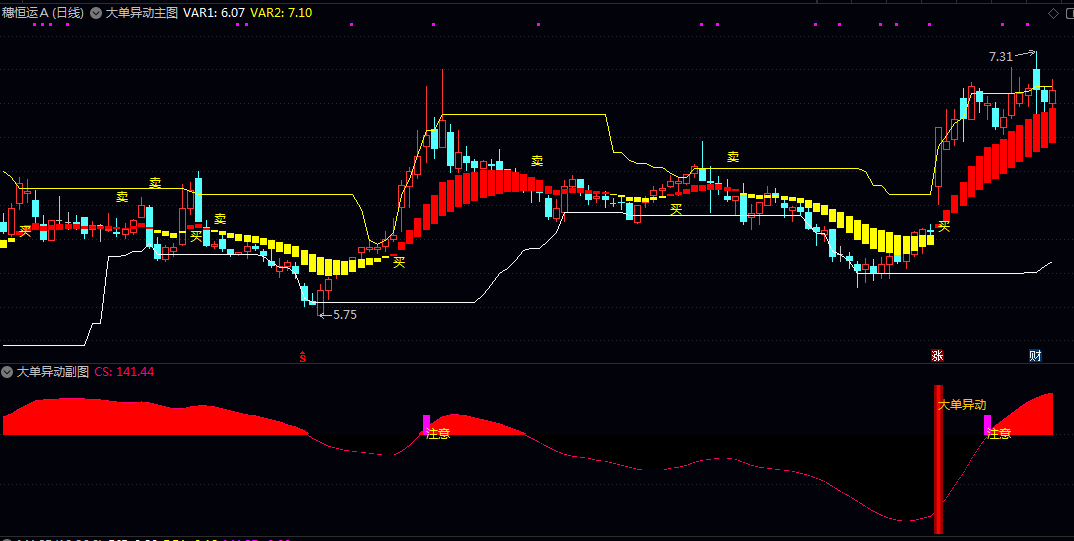The image size is (1074, 541).
Task: Click the 大单异动主图 indicator name
Action: click(x=141, y=12)
